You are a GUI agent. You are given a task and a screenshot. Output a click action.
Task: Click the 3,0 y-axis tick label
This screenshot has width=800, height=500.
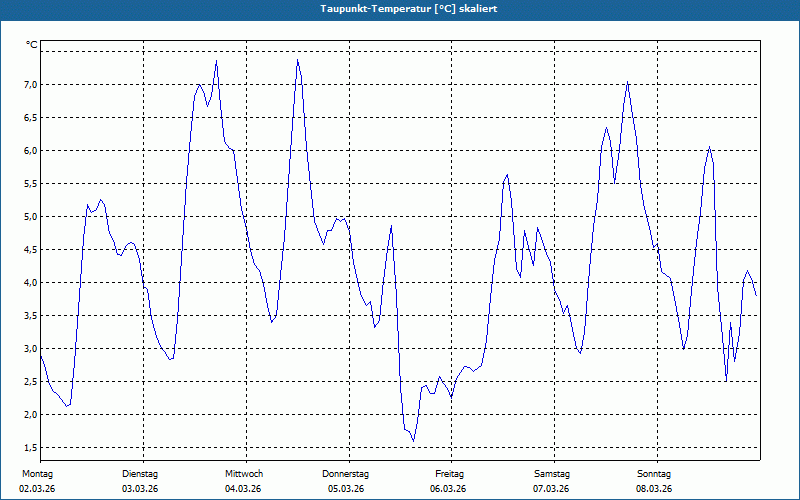[x=32, y=349]
